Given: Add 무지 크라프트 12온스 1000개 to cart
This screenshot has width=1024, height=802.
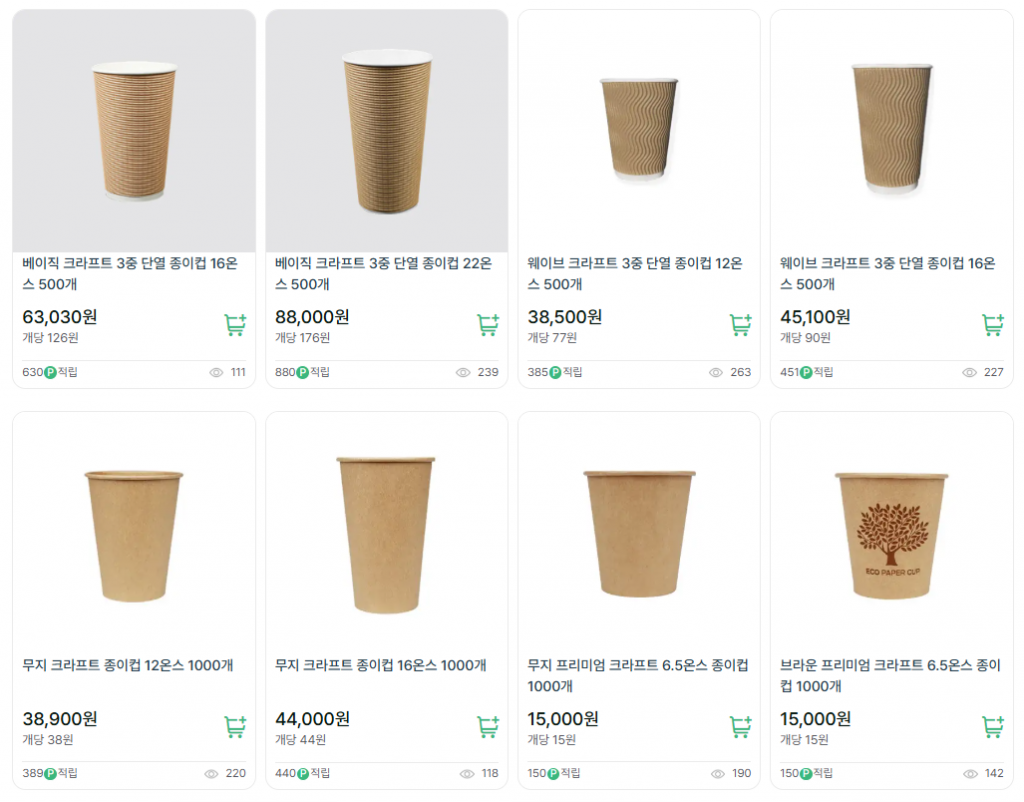Looking at the screenshot, I should tap(235, 727).
